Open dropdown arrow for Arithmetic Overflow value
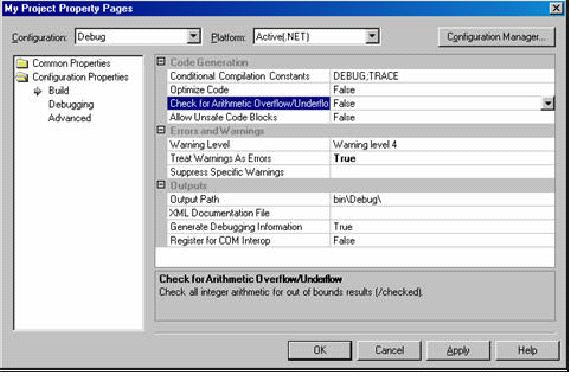This screenshot has width=569, height=384. (x=547, y=104)
